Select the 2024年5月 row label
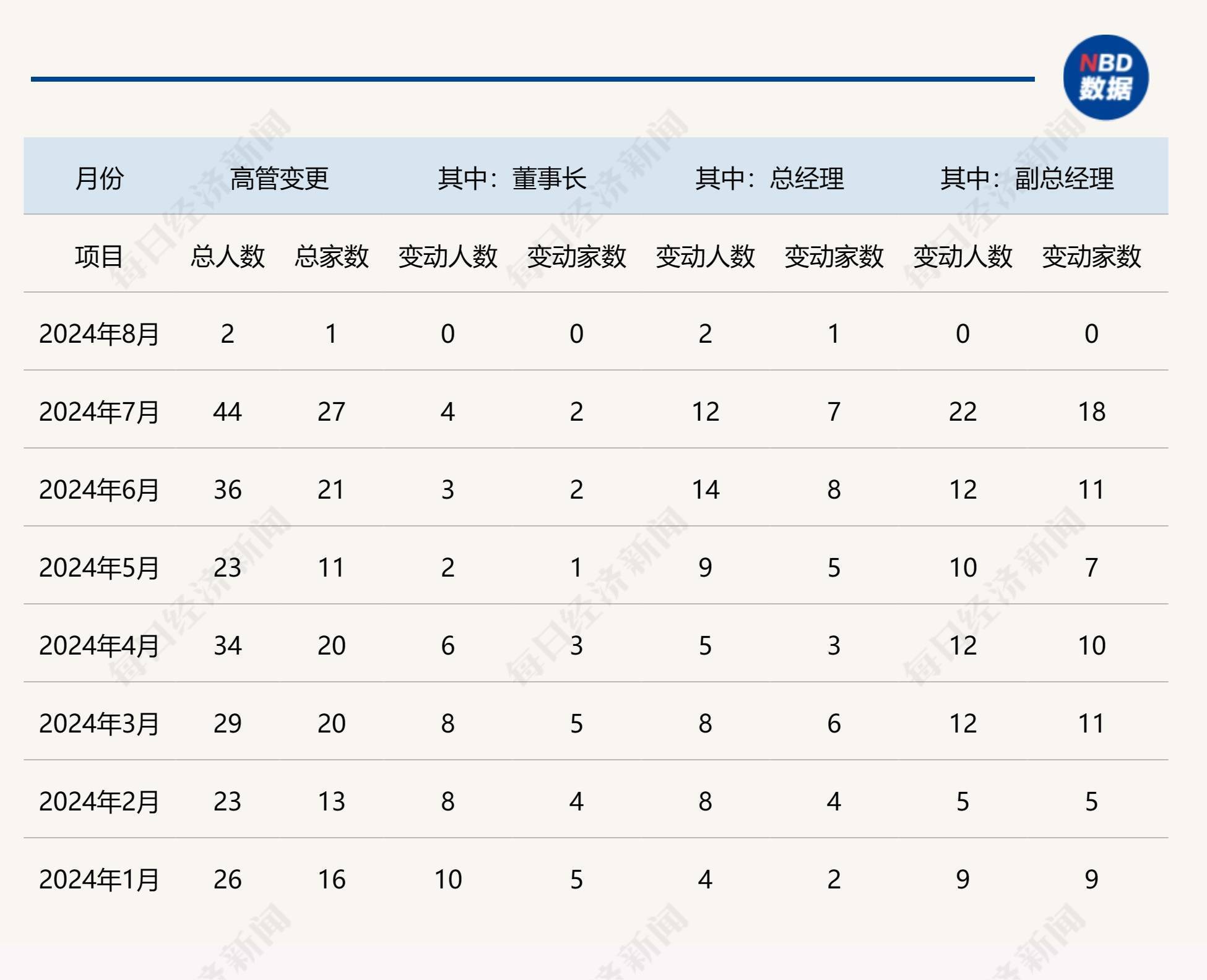Image resolution: width=1207 pixels, height=980 pixels. pos(99,568)
